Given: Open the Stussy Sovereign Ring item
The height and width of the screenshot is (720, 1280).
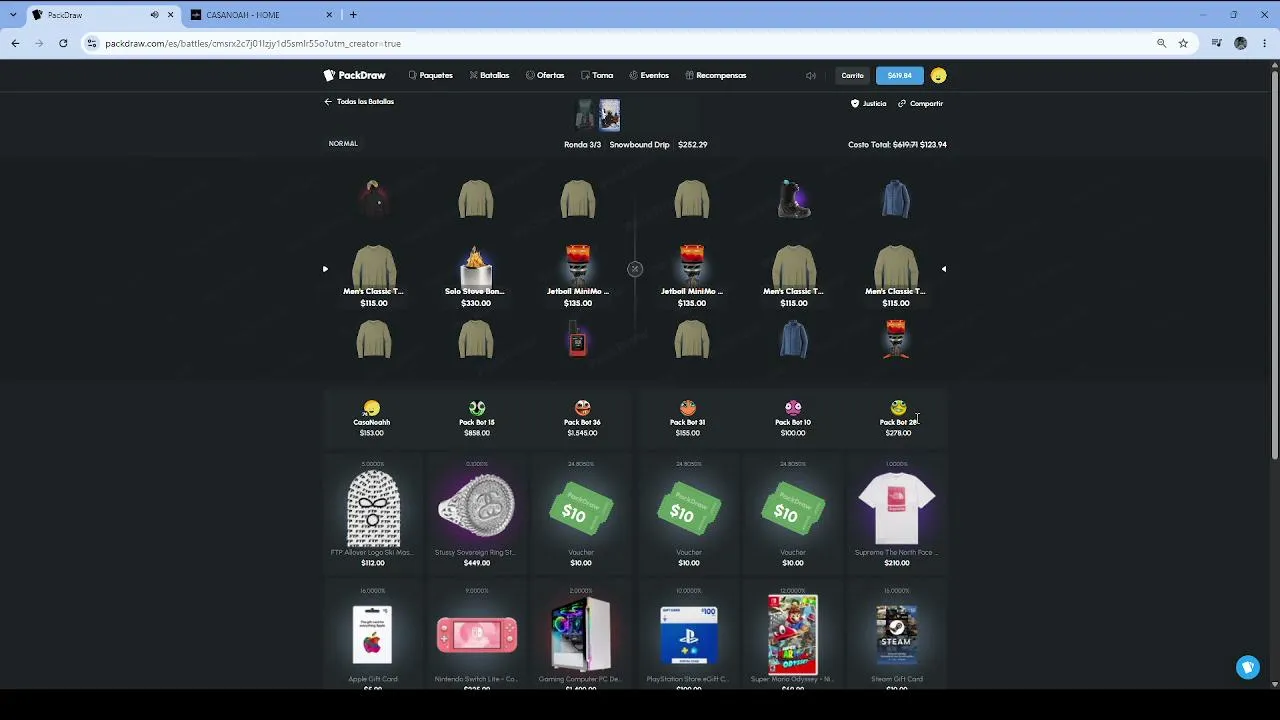Looking at the screenshot, I should (x=477, y=514).
